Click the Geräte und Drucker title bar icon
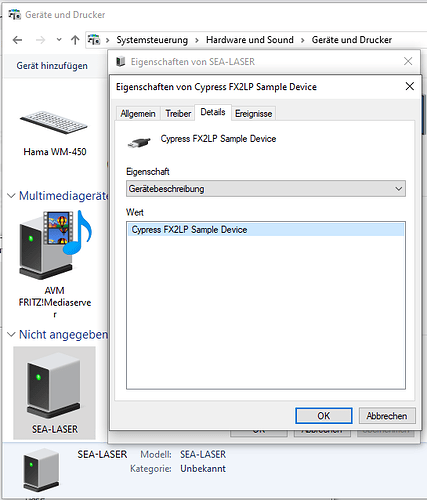427x500 pixels. tap(14, 15)
